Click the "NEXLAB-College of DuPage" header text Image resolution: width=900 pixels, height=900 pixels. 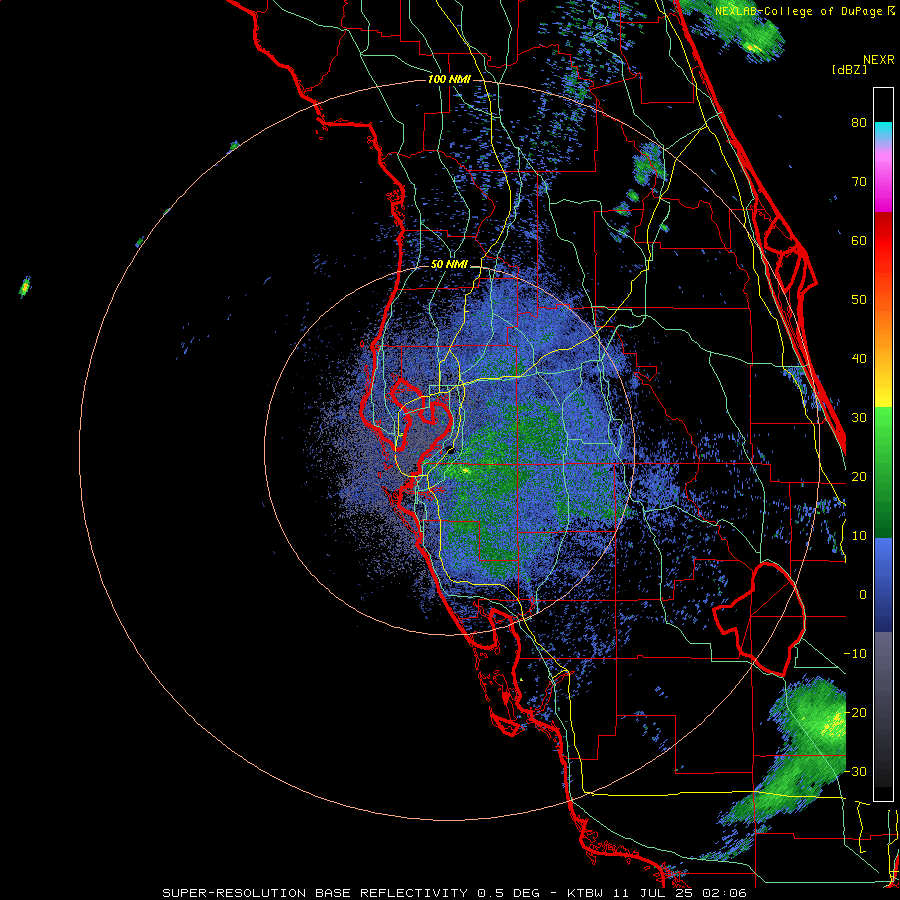[x=798, y=11]
